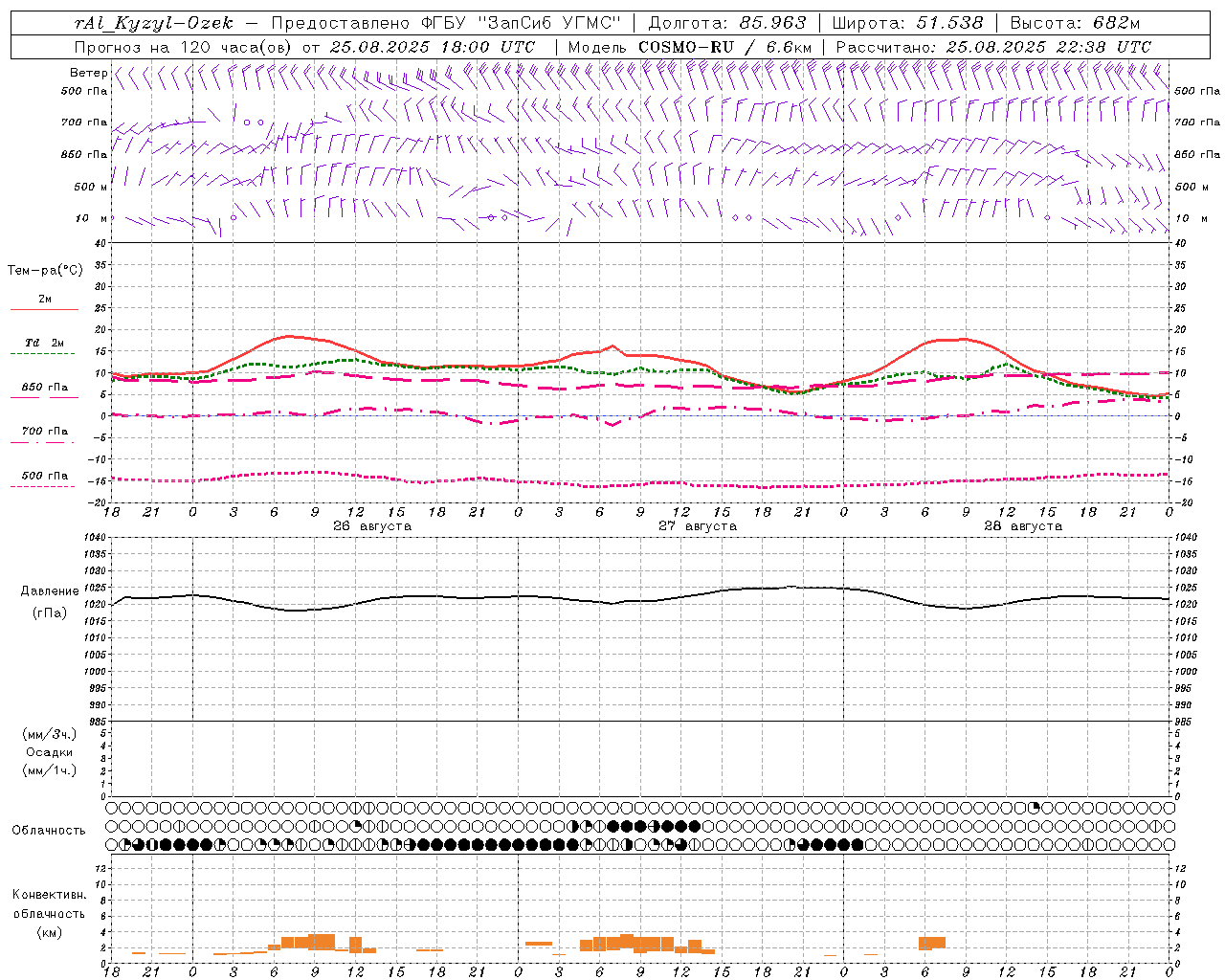1225x980 pixels.
Task: Click the green dashed 'Td 2м' legend line
Action: point(42,354)
